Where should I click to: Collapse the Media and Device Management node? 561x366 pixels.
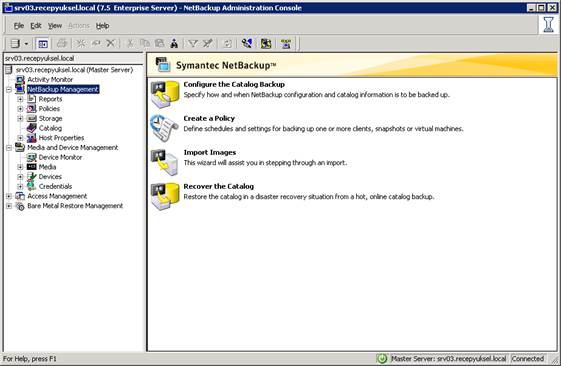click(x=9, y=147)
